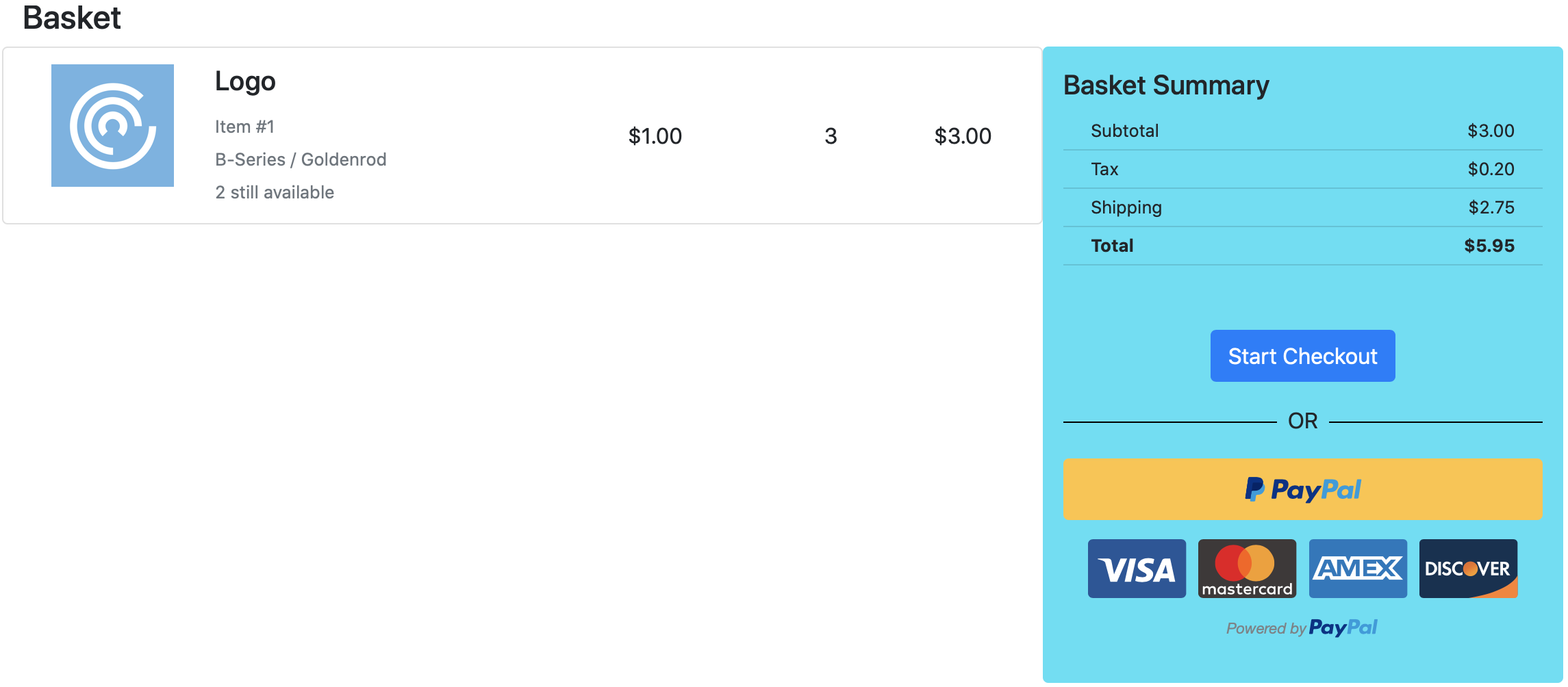Pay with the yellow PayPal button
Viewport: 1568px width, 687px height.
1302,489
